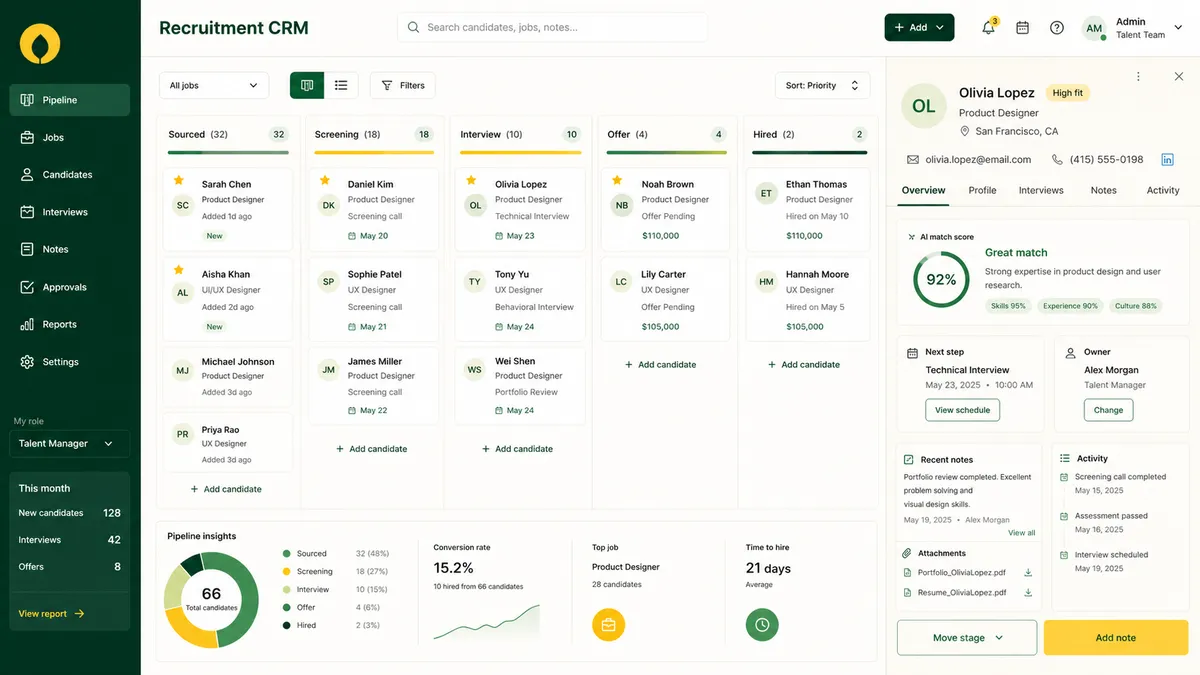Focus the search candidates, jobs, notes field
The width and height of the screenshot is (1200, 675).
click(553, 28)
